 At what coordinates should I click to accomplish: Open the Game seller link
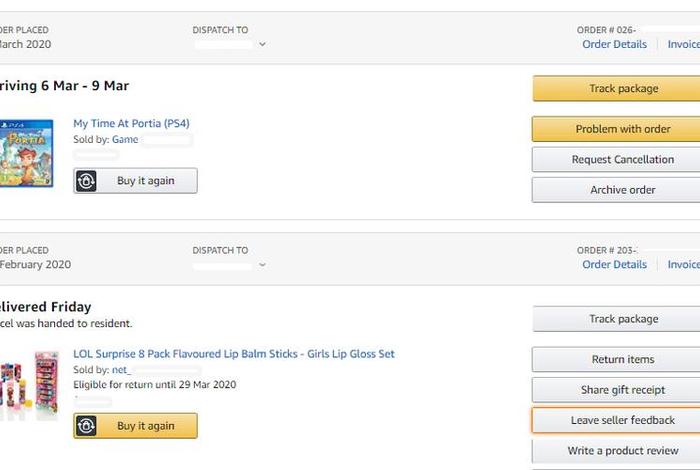[x=125, y=140]
